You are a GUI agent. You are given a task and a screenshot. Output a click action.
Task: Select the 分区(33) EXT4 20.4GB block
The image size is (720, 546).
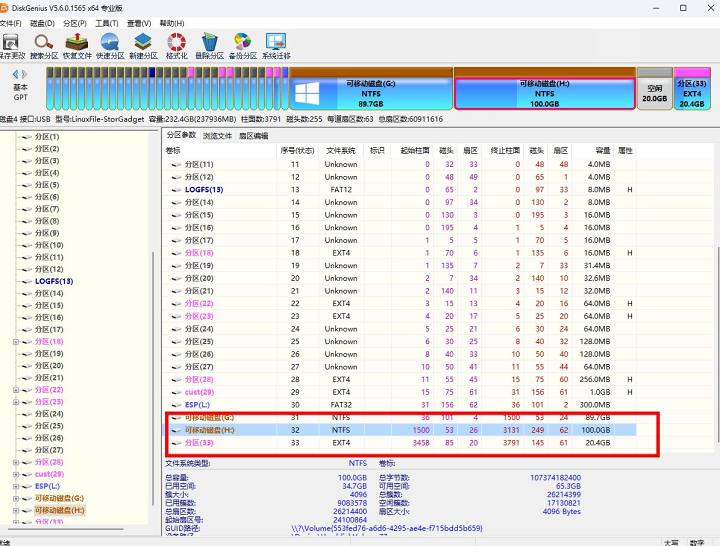(692, 89)
